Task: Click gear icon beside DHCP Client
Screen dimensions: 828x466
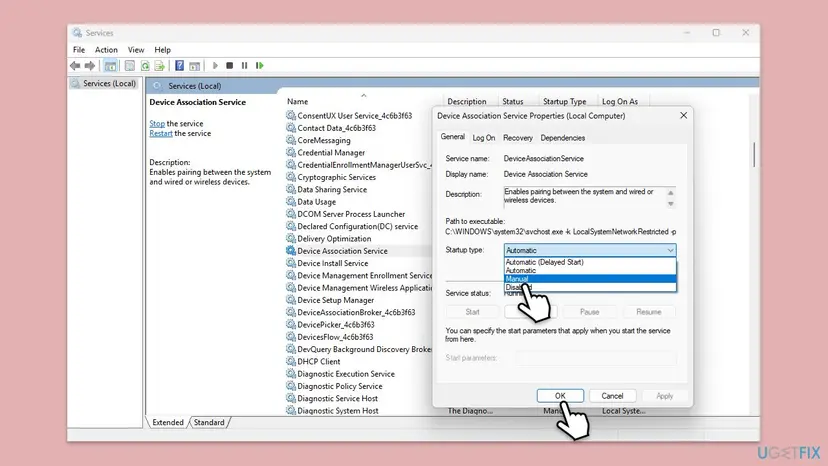Action: pyautogui.click(x=291, y=361)
